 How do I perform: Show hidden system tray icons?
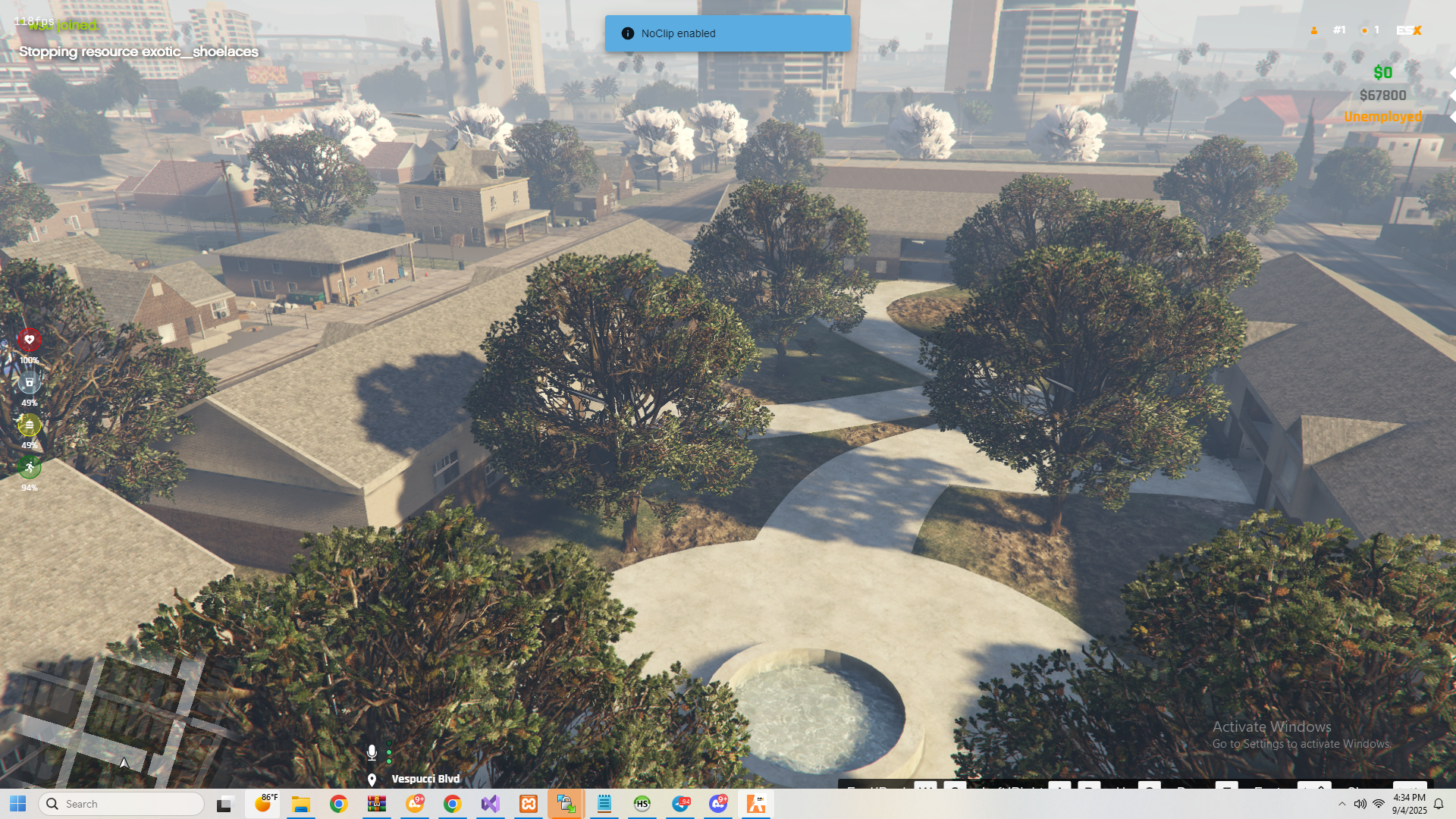tap(1342, 804)
